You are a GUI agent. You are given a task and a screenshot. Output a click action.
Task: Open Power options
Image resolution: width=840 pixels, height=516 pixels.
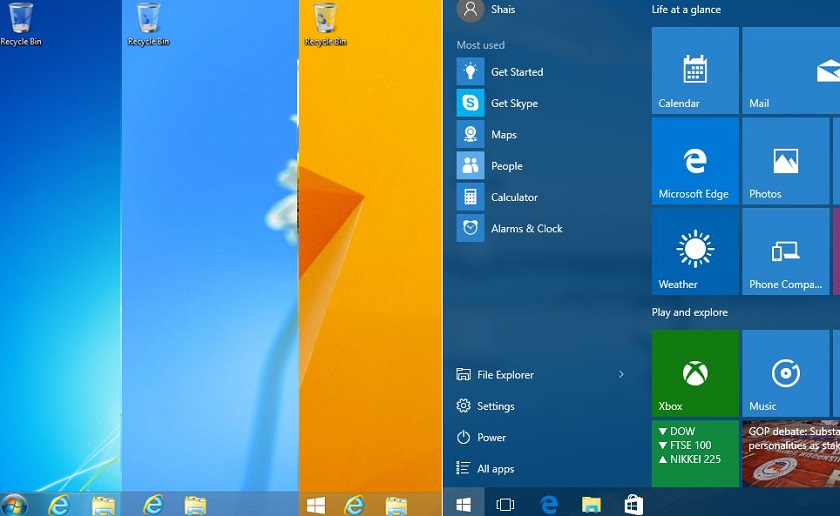(481, 437)
